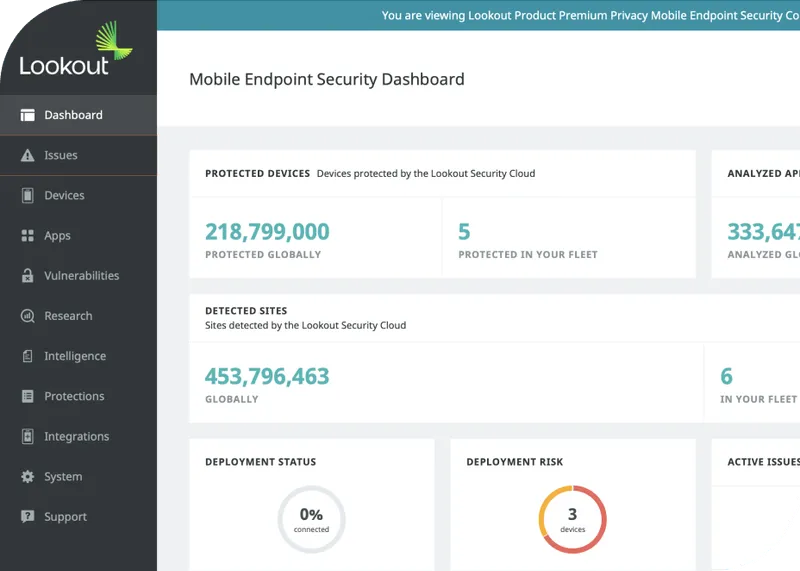Click 'Sites detected by the Lookout Security Cloud'

tap(306, 326)
